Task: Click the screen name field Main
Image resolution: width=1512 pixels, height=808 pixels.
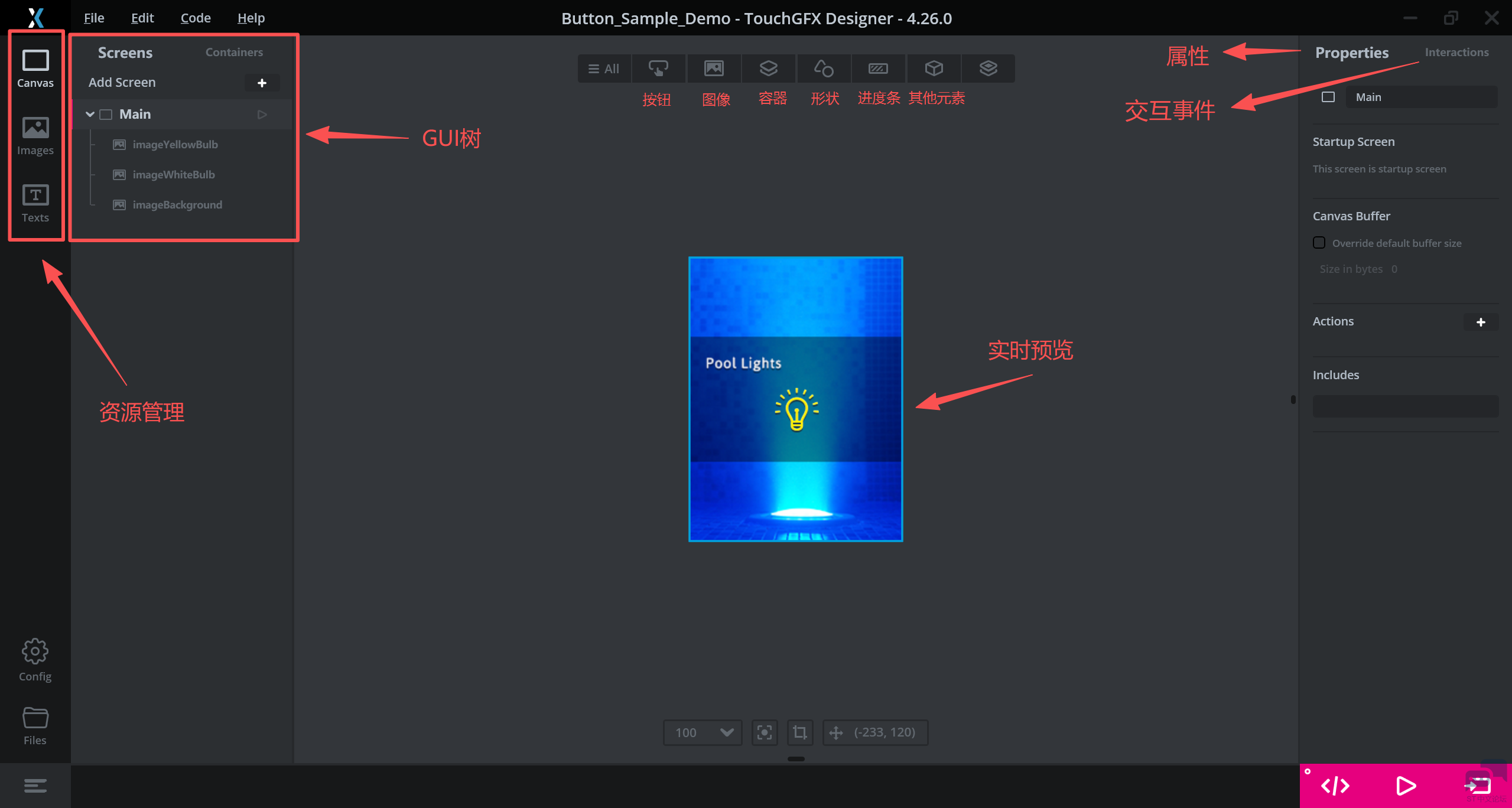Action: (x=1421, y=97)
